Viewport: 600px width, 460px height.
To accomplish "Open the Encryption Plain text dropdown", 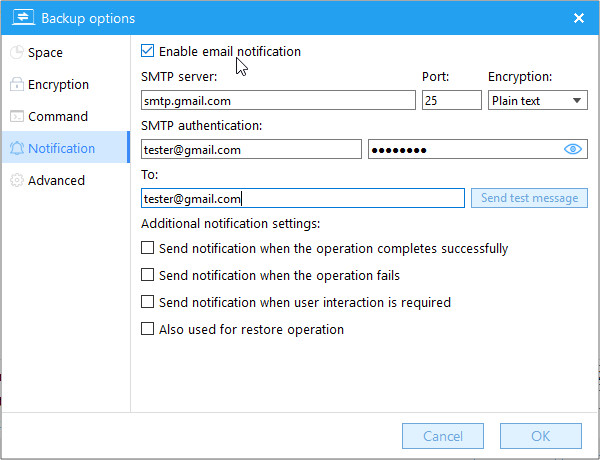I will click(537, 100).
